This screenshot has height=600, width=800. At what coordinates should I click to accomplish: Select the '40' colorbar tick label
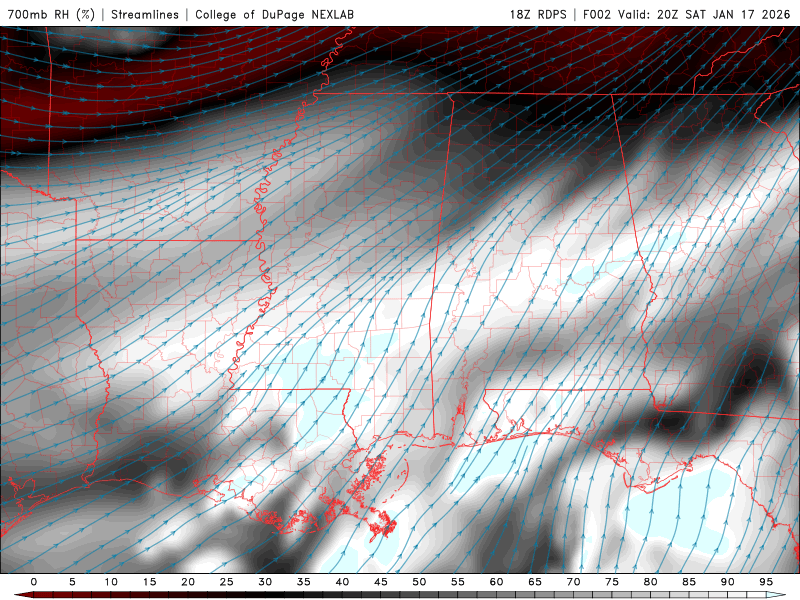point(342,582)
